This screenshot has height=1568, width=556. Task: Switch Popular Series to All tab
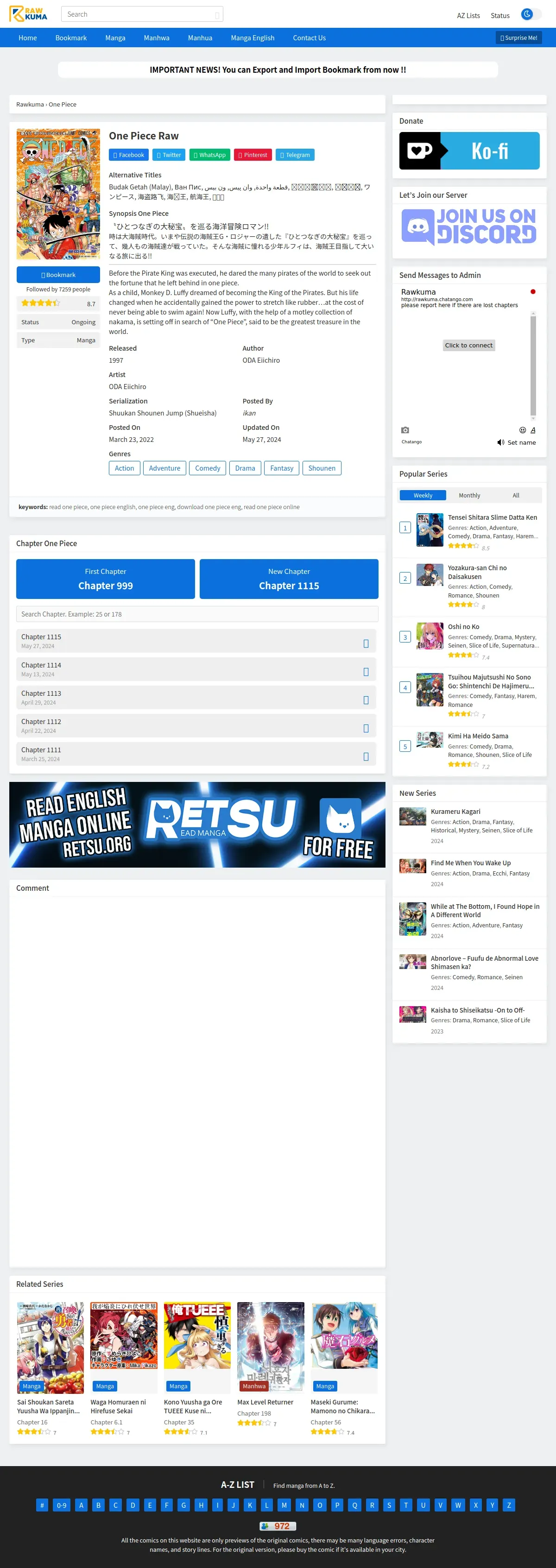(x=516, y=496)
